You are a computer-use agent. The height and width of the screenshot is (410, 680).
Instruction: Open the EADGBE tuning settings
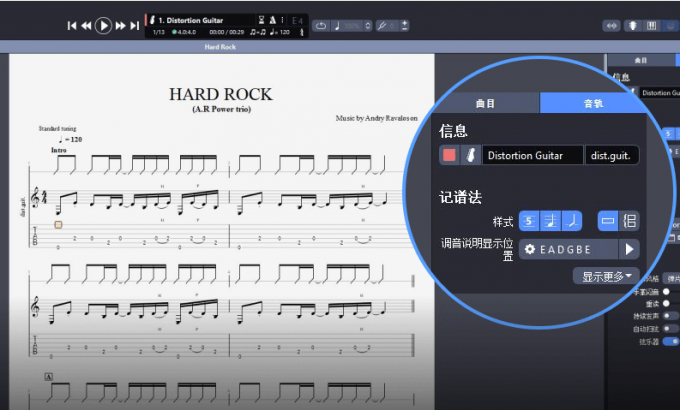point(569,249)
